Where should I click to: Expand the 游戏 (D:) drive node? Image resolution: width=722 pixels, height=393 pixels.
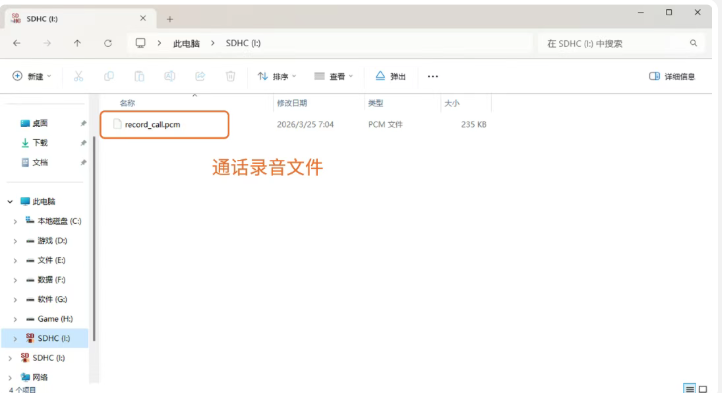pyautogui.click(x=15, y=241)
